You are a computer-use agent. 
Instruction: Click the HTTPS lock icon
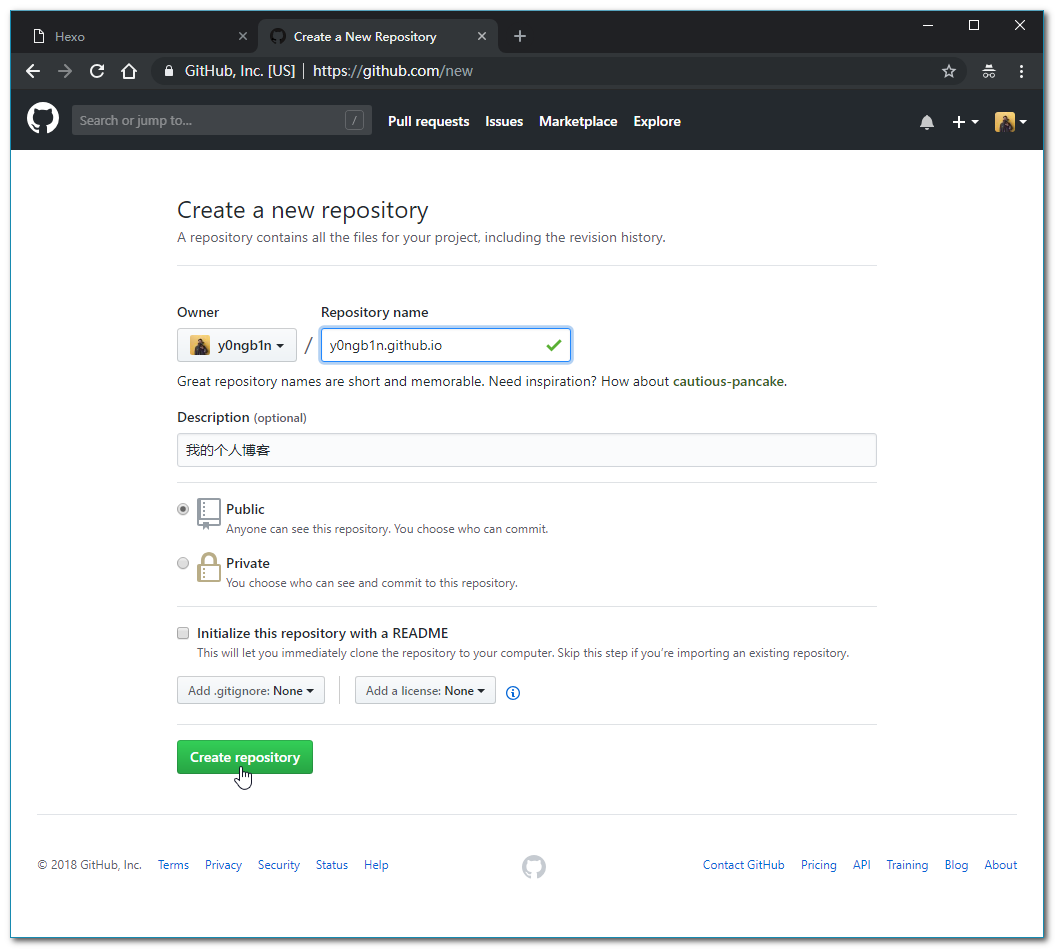point(168,71)
